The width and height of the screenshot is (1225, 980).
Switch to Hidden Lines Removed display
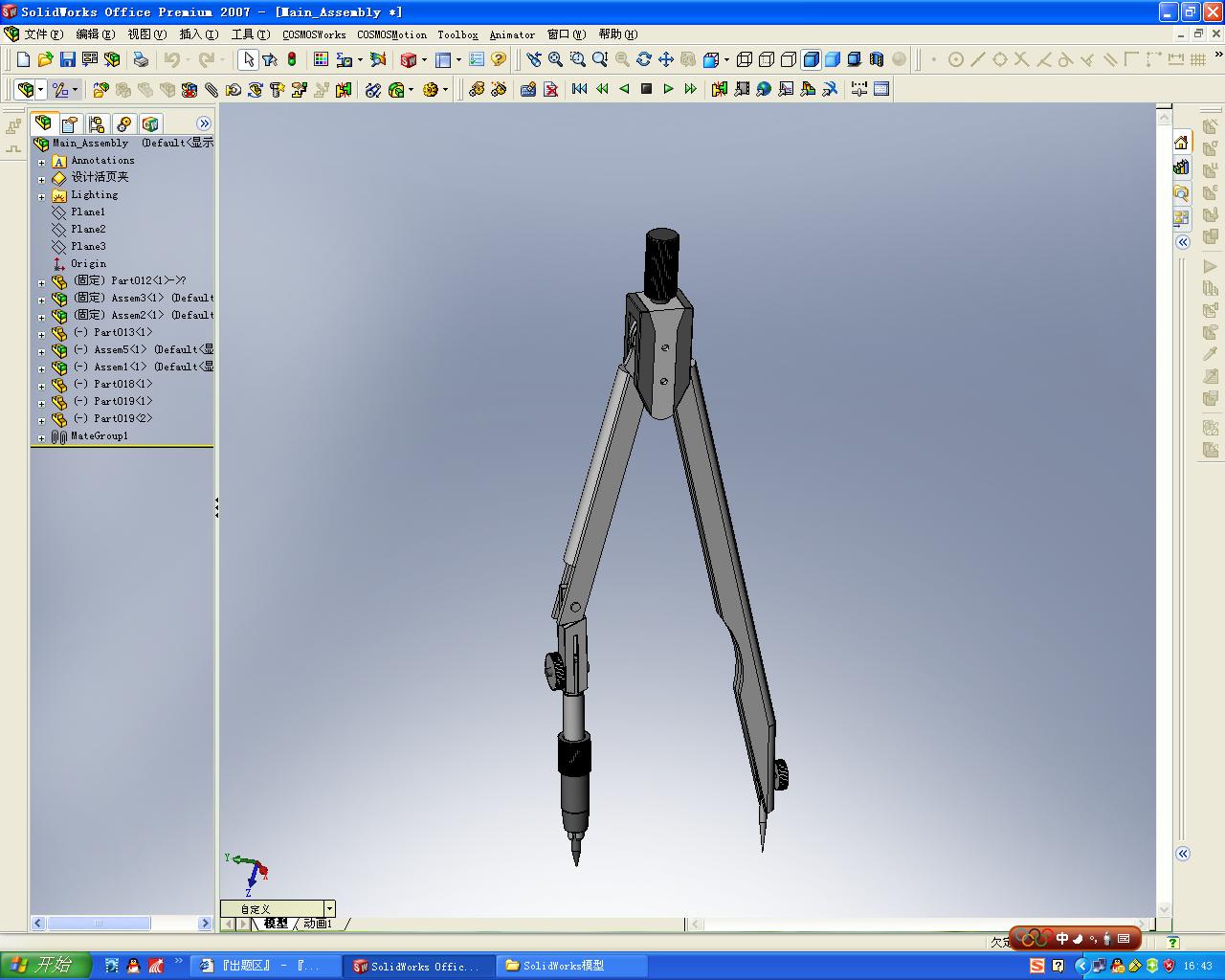click(789, 59)
